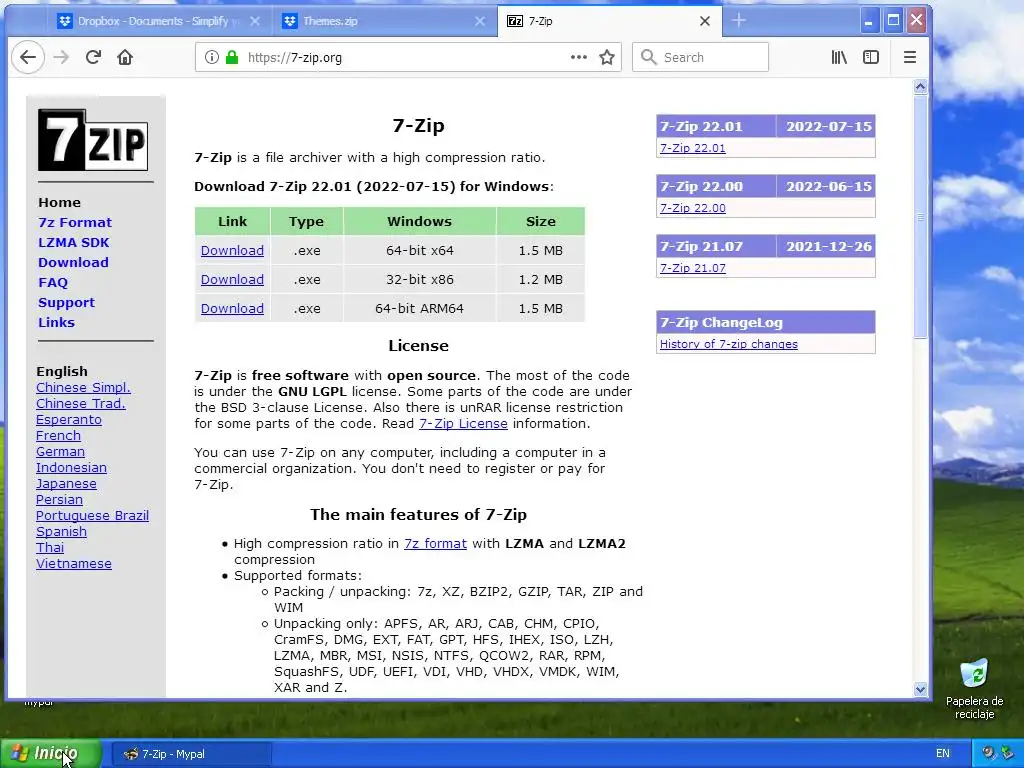Image resolution: width=1024 pixels, height=768 pixels.
Task: Click the page scrollbar down arrow
Action: pos(921,689)
